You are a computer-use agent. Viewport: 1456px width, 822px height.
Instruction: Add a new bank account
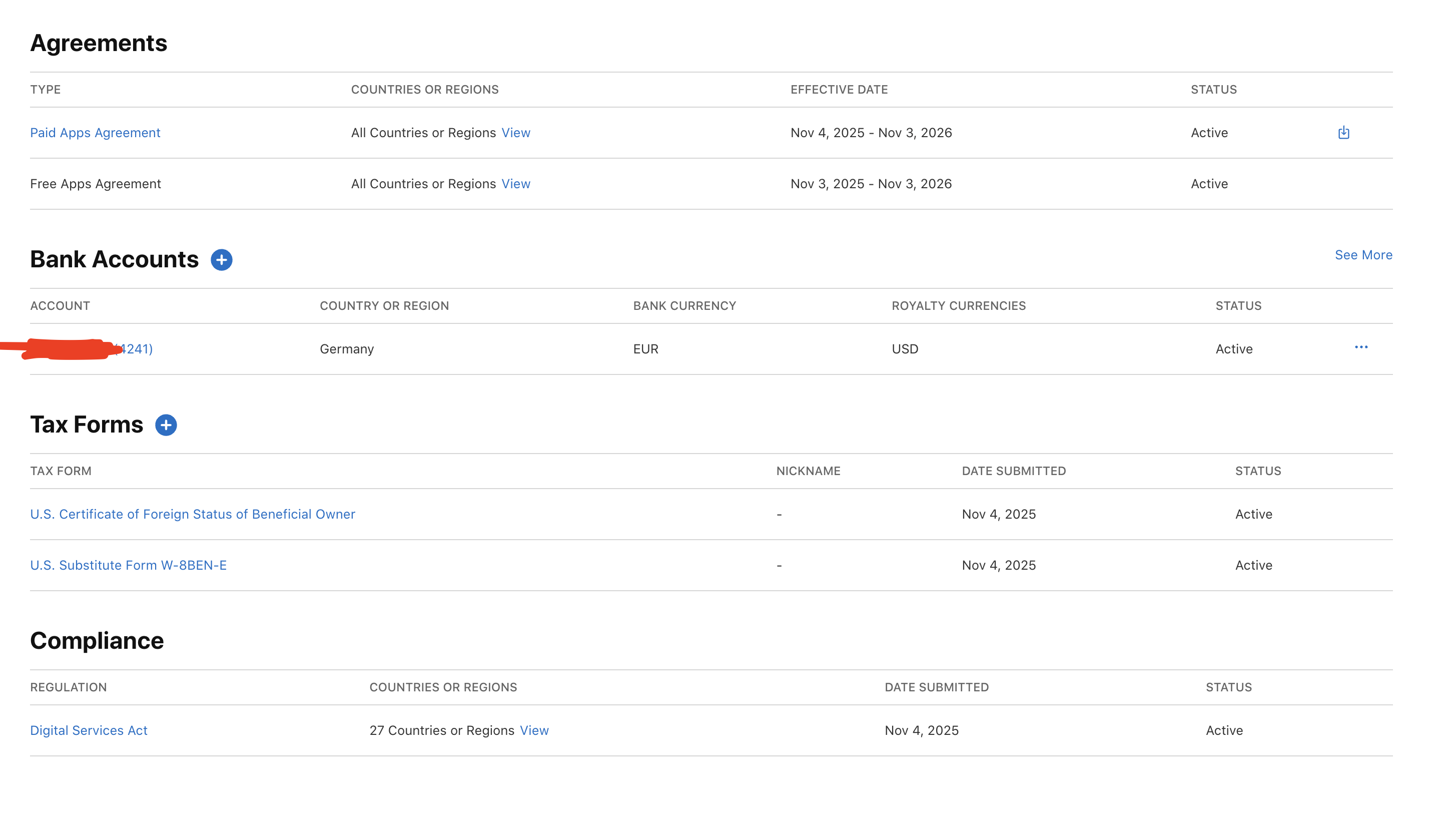(222, 260)
